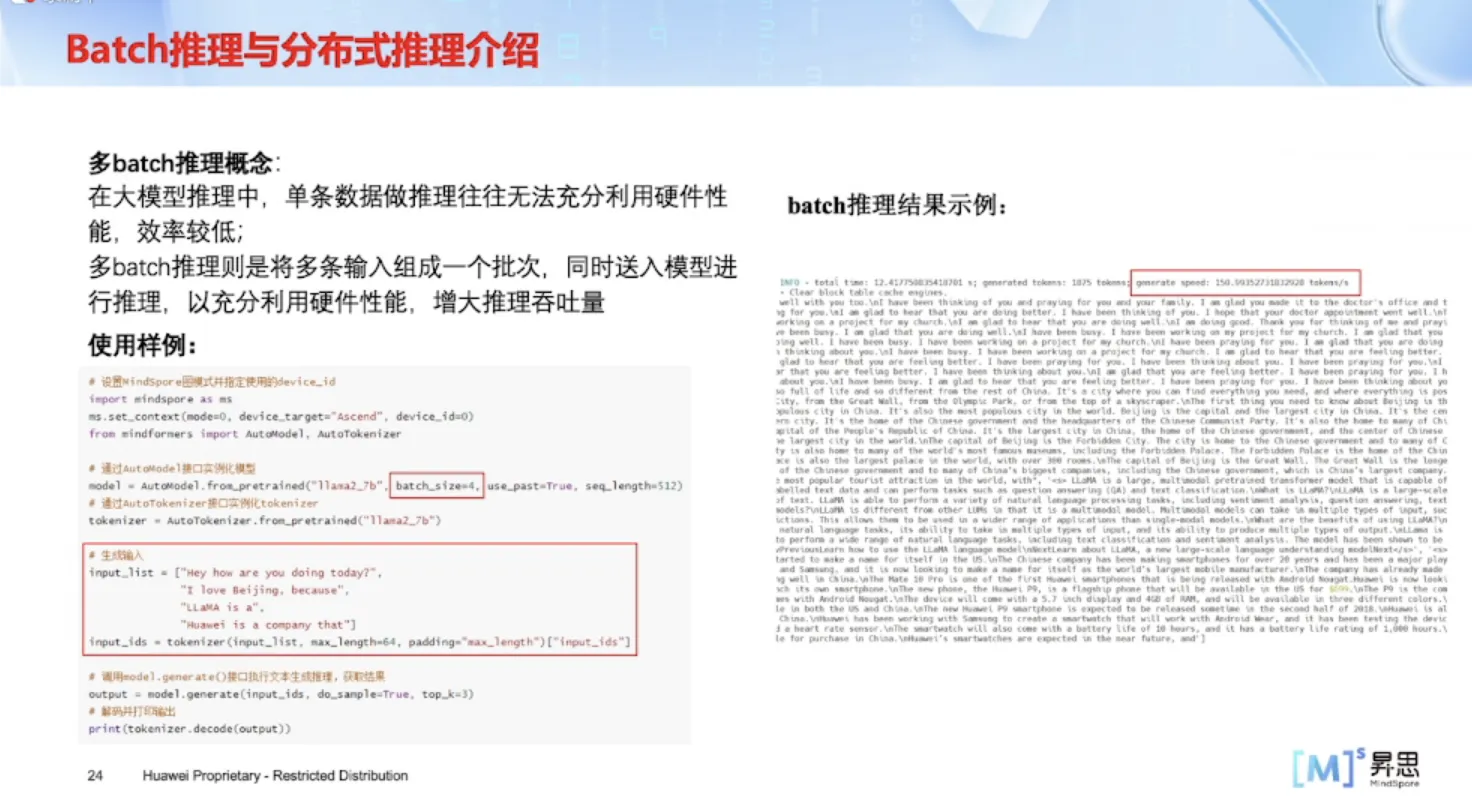Click the 'batch_size=4,' parameter
Screen dimensions: 1472x812
coord(438,486)
